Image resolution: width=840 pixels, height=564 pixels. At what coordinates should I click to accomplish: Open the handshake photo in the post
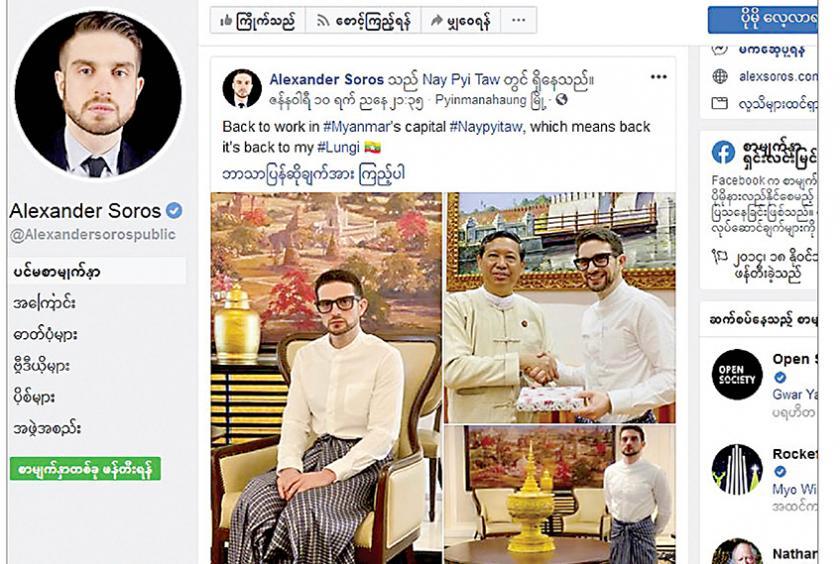(561, 308)
